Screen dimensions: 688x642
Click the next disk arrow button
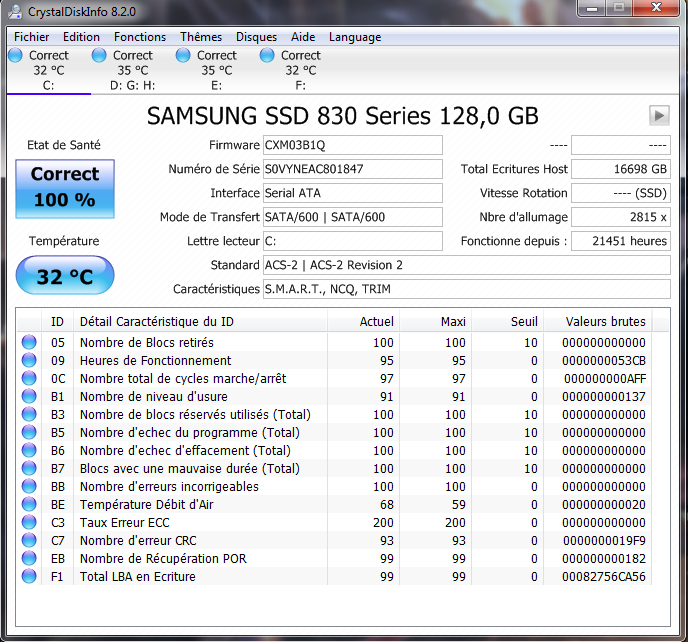point(659,116)
